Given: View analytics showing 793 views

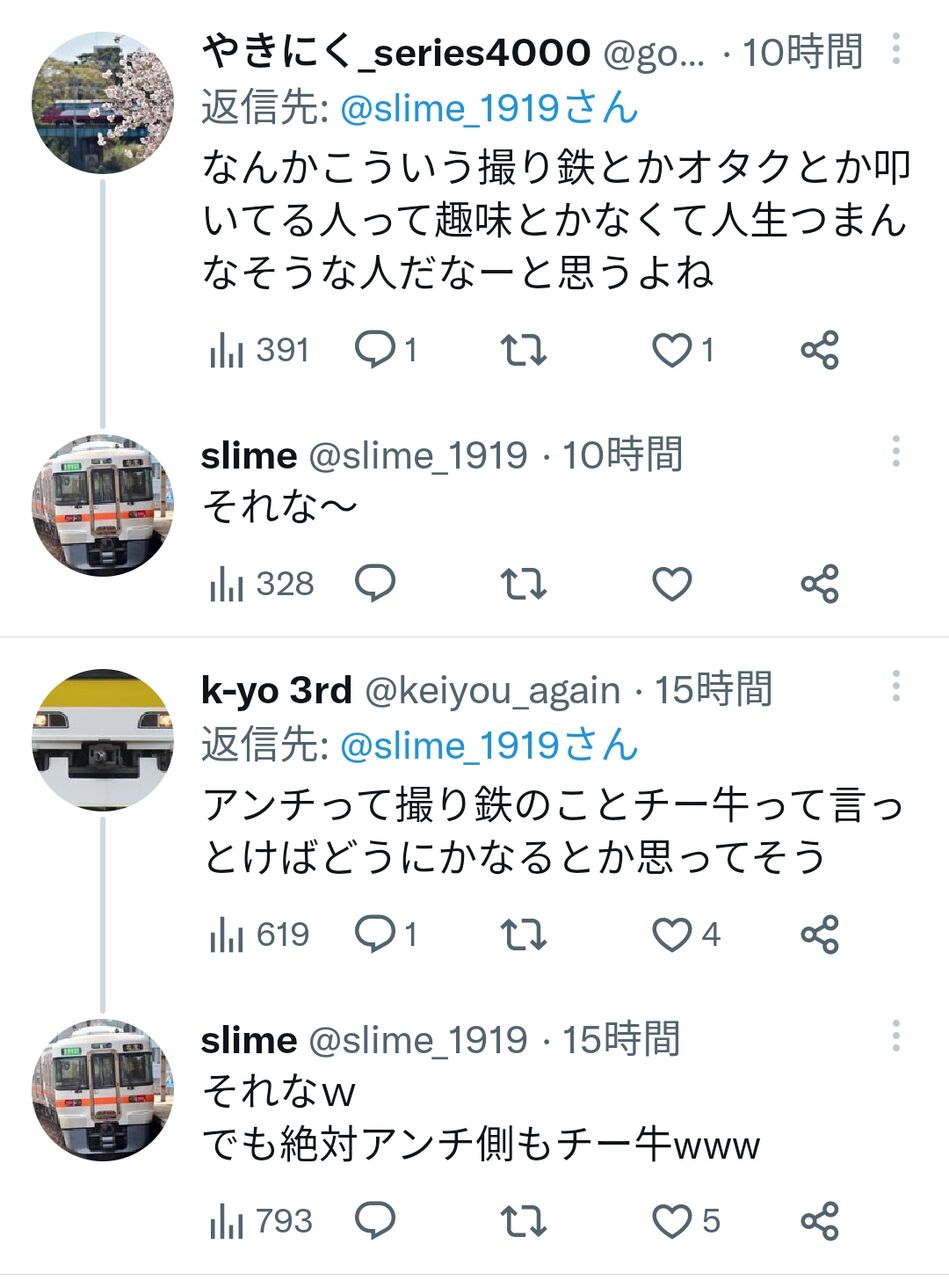Looking at the screenshot, I should (261, 1221).
